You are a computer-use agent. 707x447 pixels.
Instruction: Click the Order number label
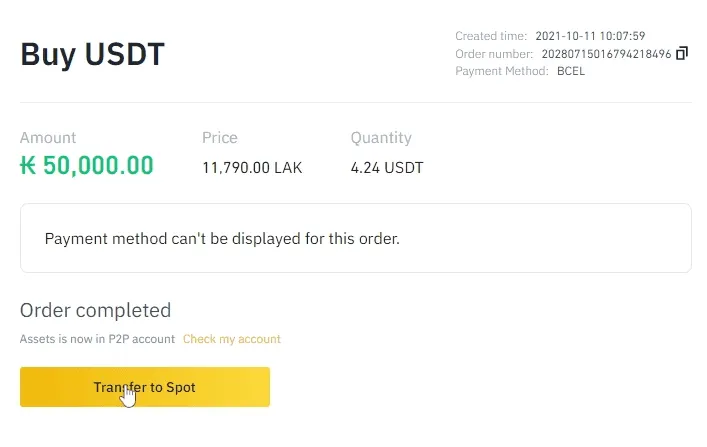[494, 54]
